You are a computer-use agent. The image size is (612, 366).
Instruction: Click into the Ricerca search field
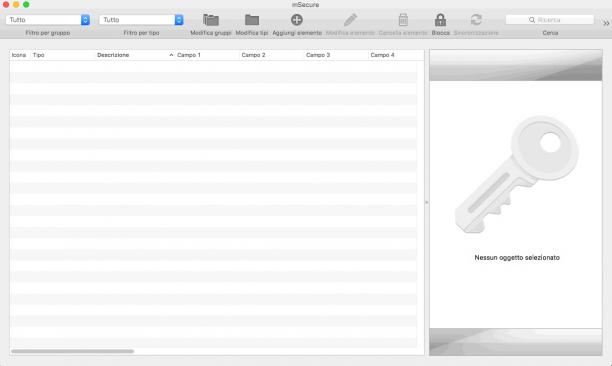coord(550,20)
